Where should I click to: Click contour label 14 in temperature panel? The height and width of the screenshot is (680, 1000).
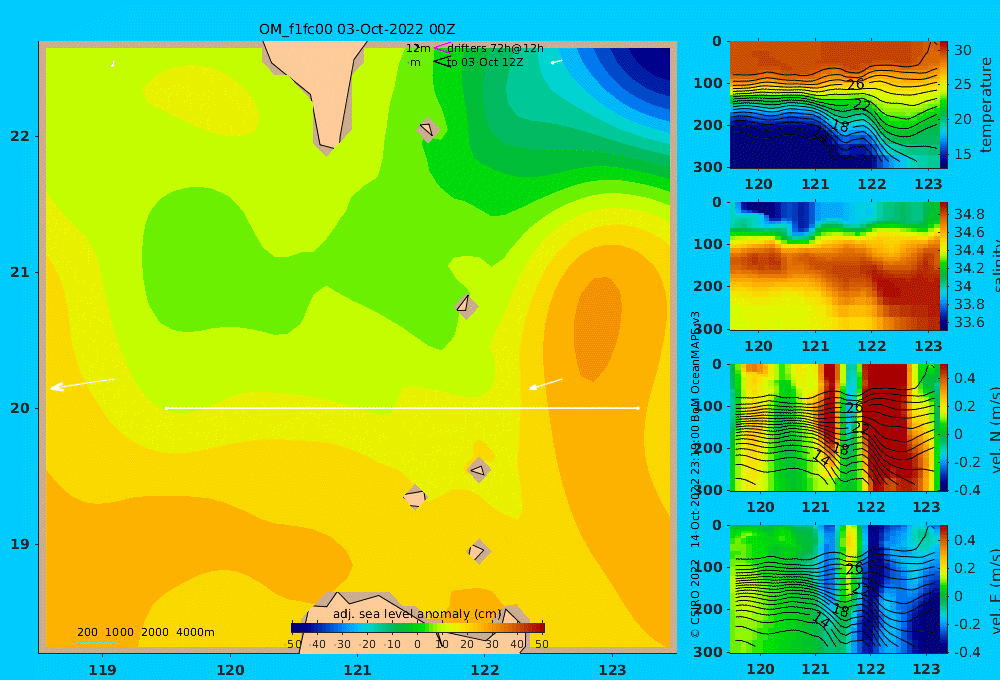[x=821, y=134]
